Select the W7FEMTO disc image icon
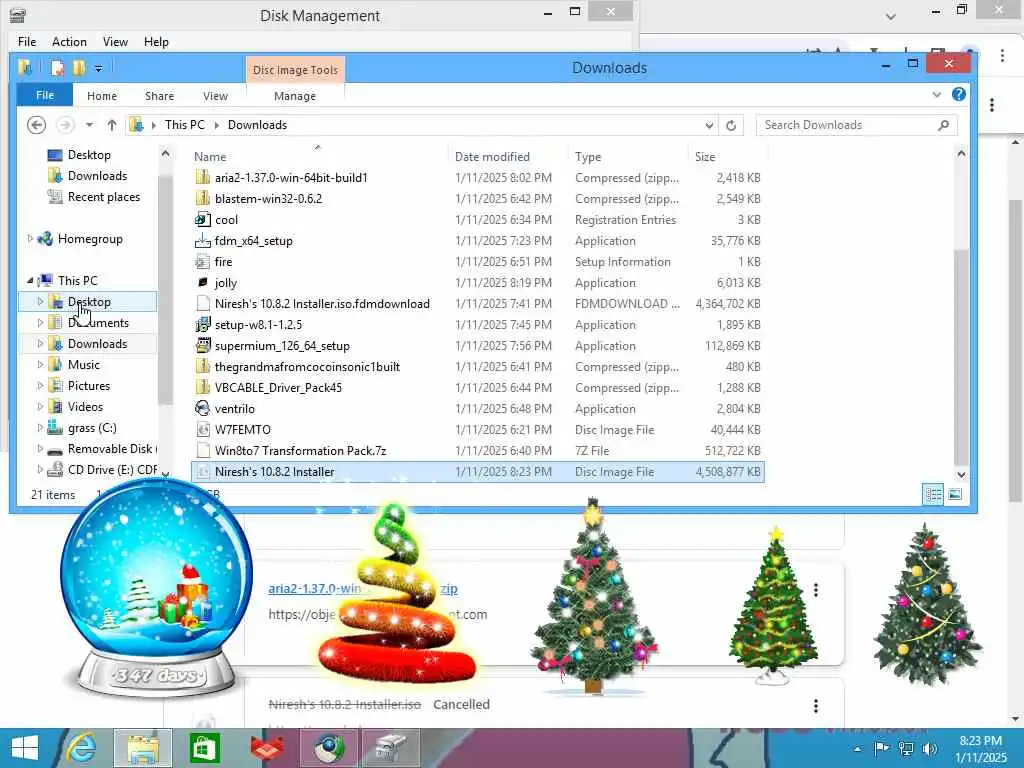Screen dimensions: 1024x768 point(203,430)
